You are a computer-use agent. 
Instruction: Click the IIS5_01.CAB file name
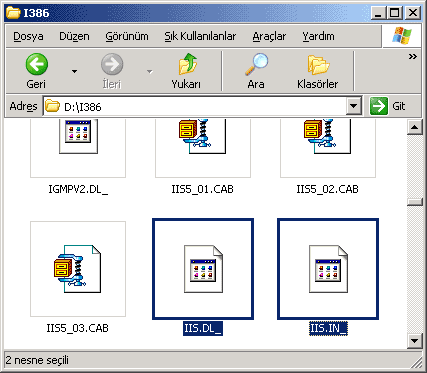point(203,189)
